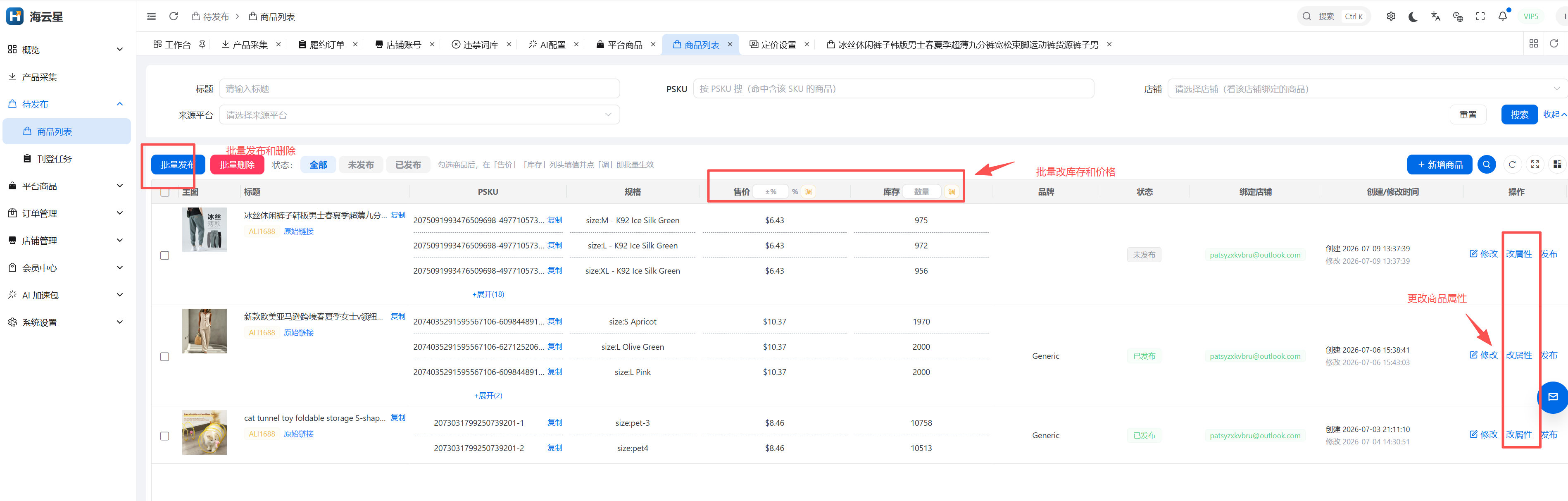Click the 新增商品 button

tap(1440, 165)
